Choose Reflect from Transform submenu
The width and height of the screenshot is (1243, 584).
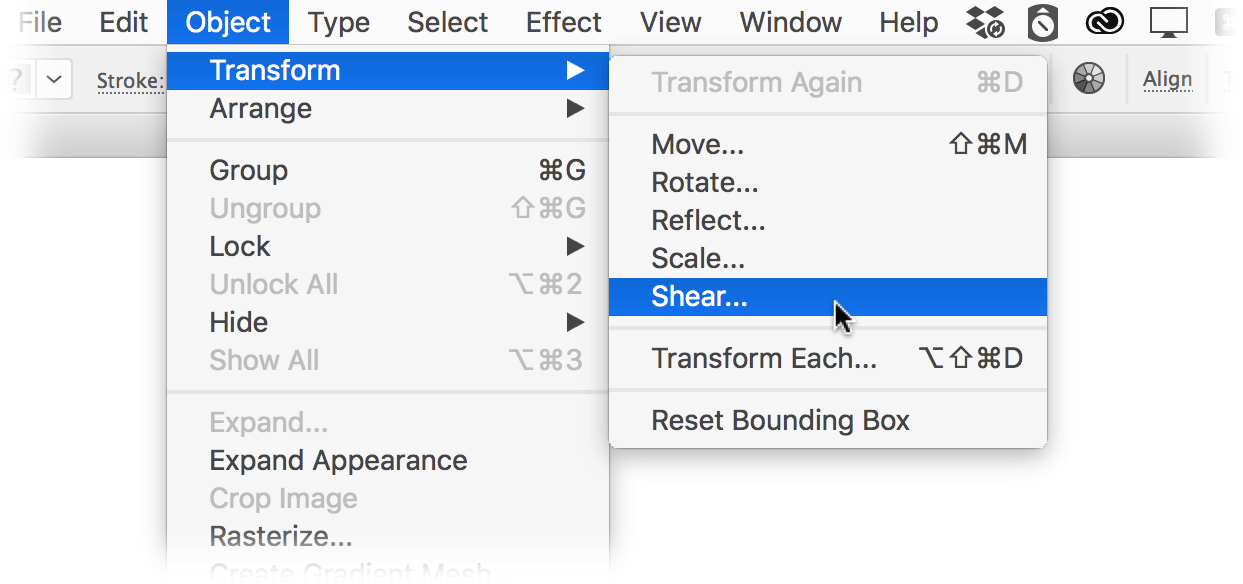click(828, 221)
